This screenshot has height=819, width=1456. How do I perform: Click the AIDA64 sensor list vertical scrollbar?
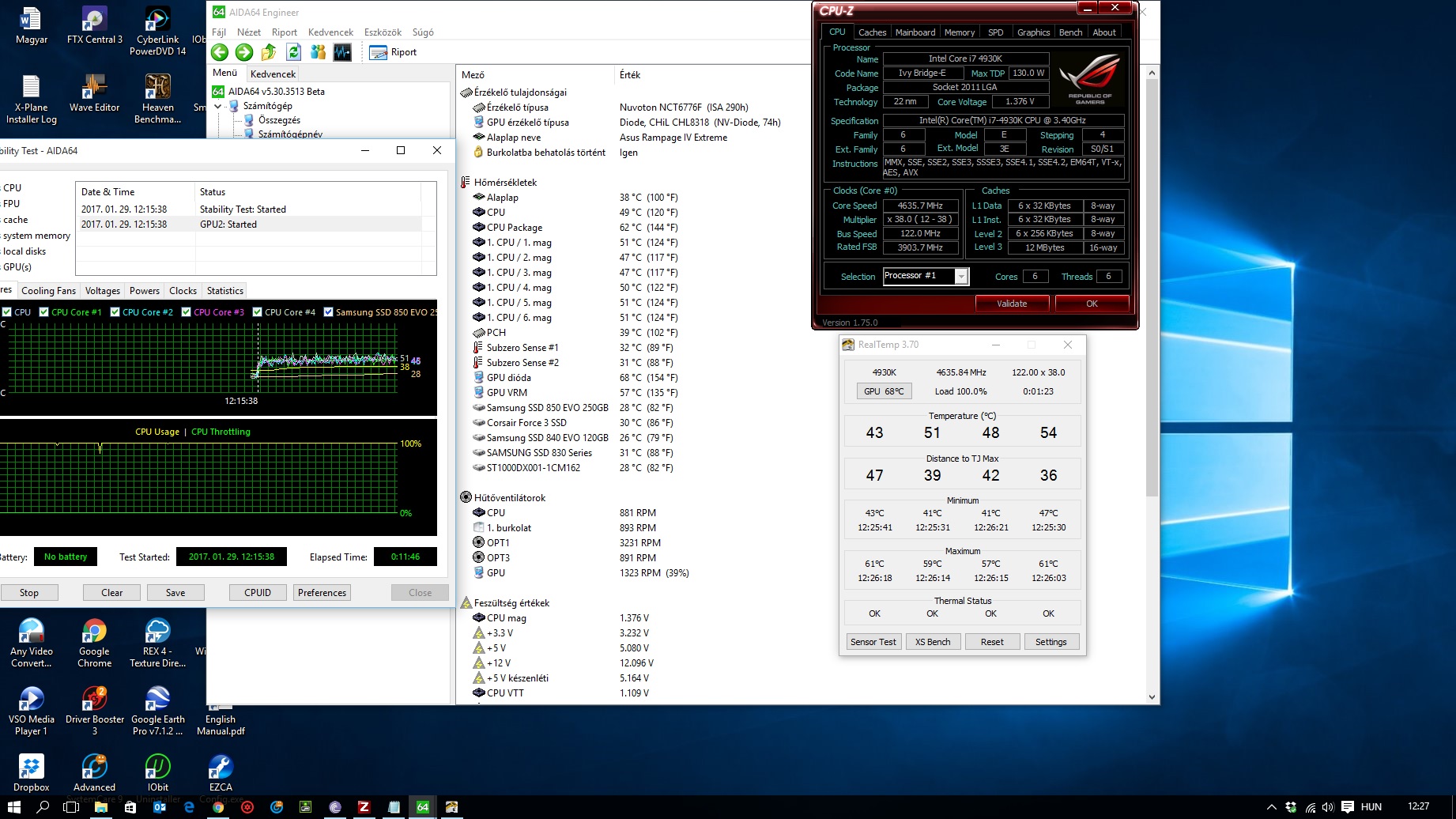coord(1152,288)
